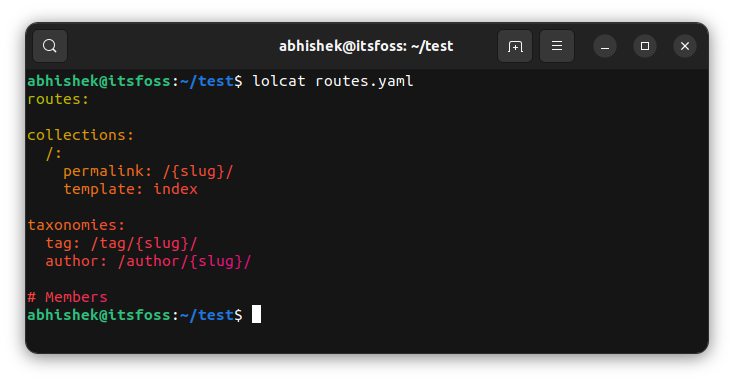
Task: Click the 'author: /author/{slug}/' line
Action: click(x=148, y=261)
